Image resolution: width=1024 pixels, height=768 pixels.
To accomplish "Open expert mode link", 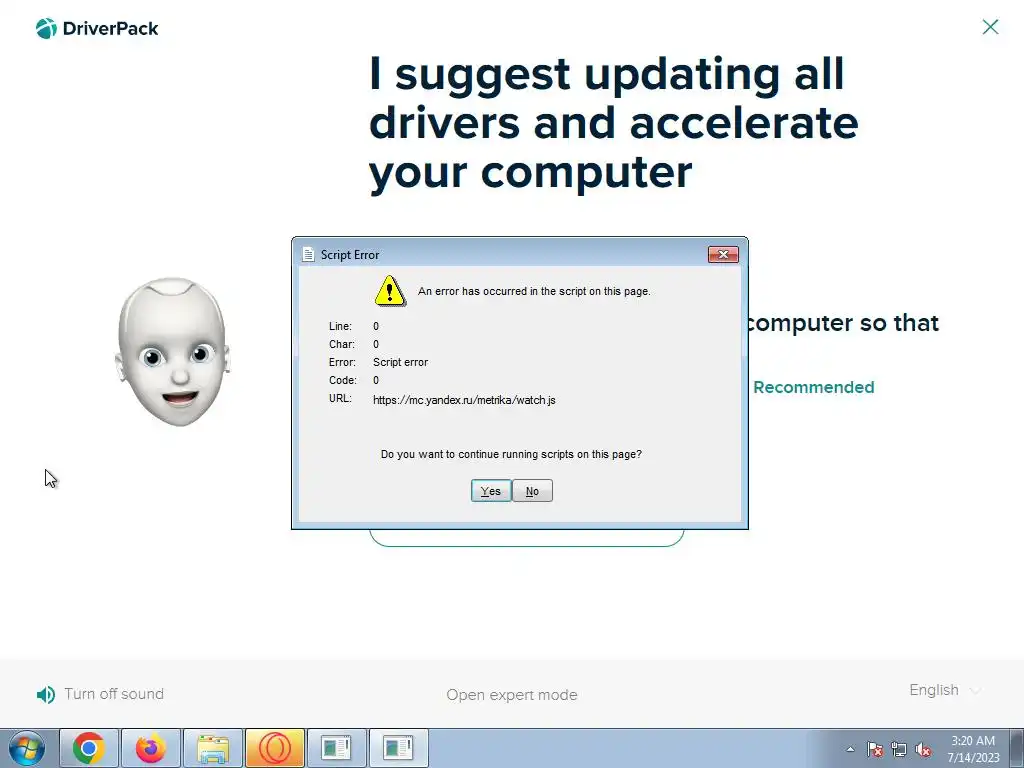I will click(x=511, y=695).
